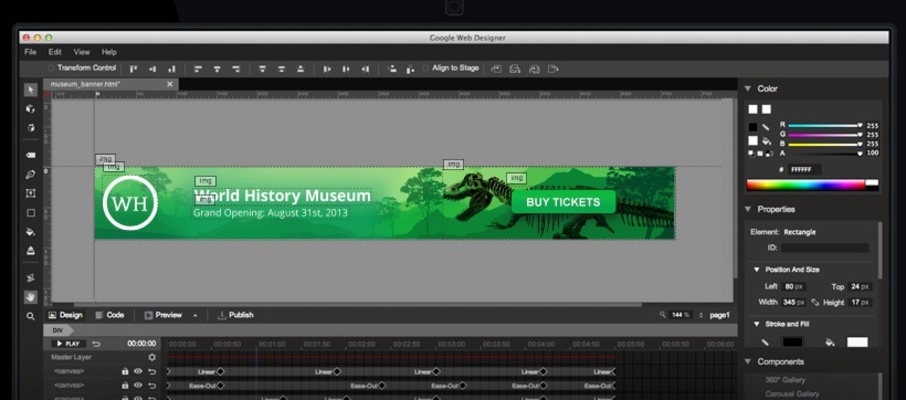Click the align horizontal centers icon

217,69
